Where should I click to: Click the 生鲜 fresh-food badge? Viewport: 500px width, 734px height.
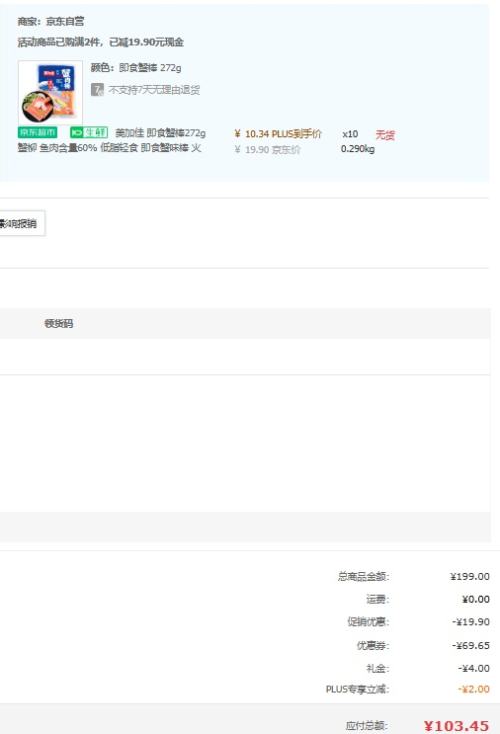pyautogui.click(x=89, y=132)
